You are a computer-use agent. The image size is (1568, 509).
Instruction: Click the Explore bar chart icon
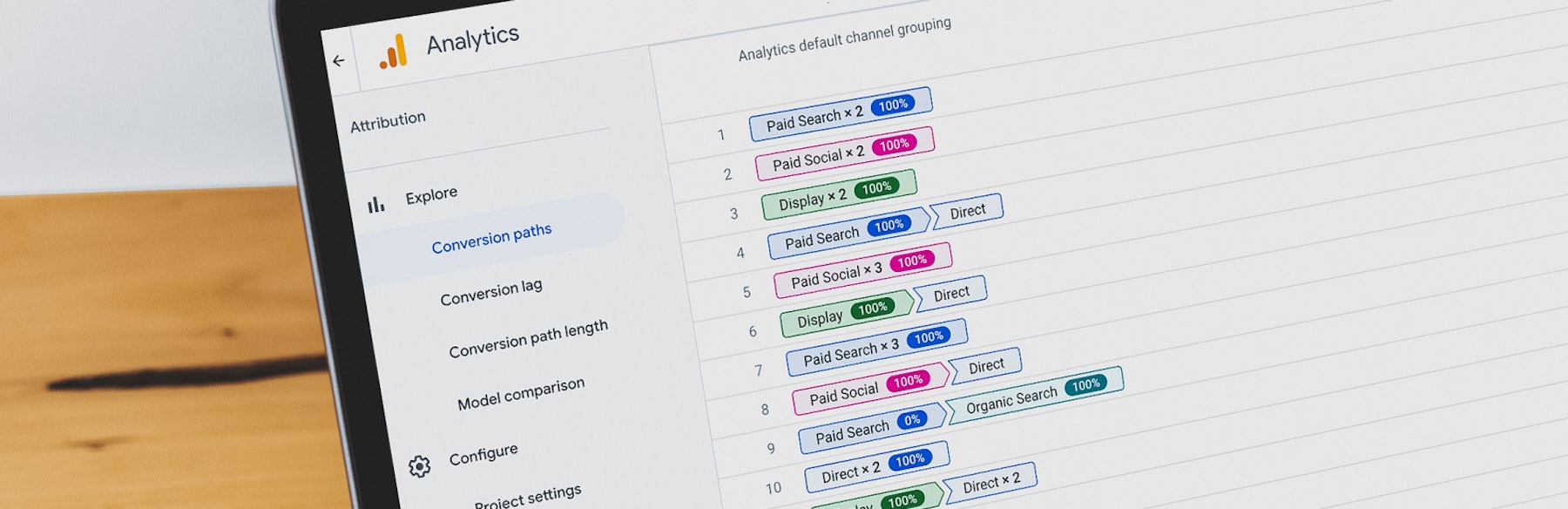tap(375, 205)
